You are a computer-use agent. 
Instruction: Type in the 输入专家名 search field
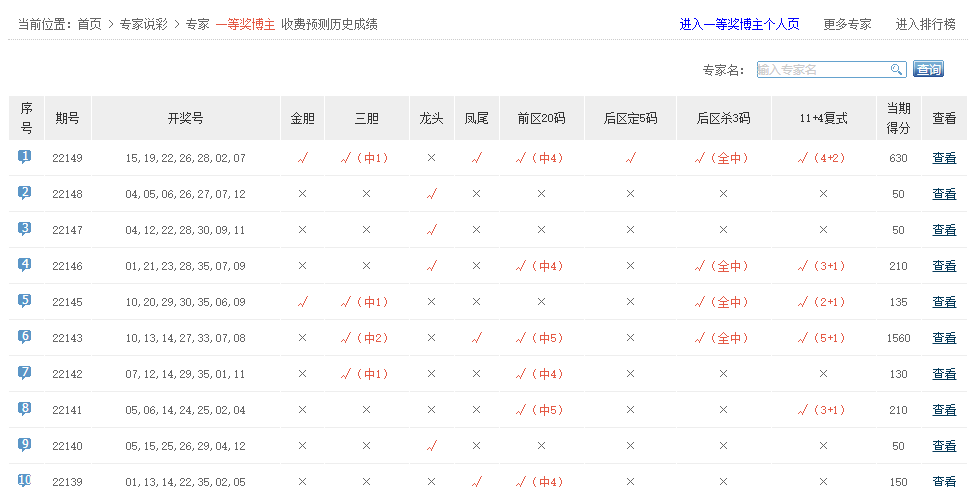pos(822,69)
